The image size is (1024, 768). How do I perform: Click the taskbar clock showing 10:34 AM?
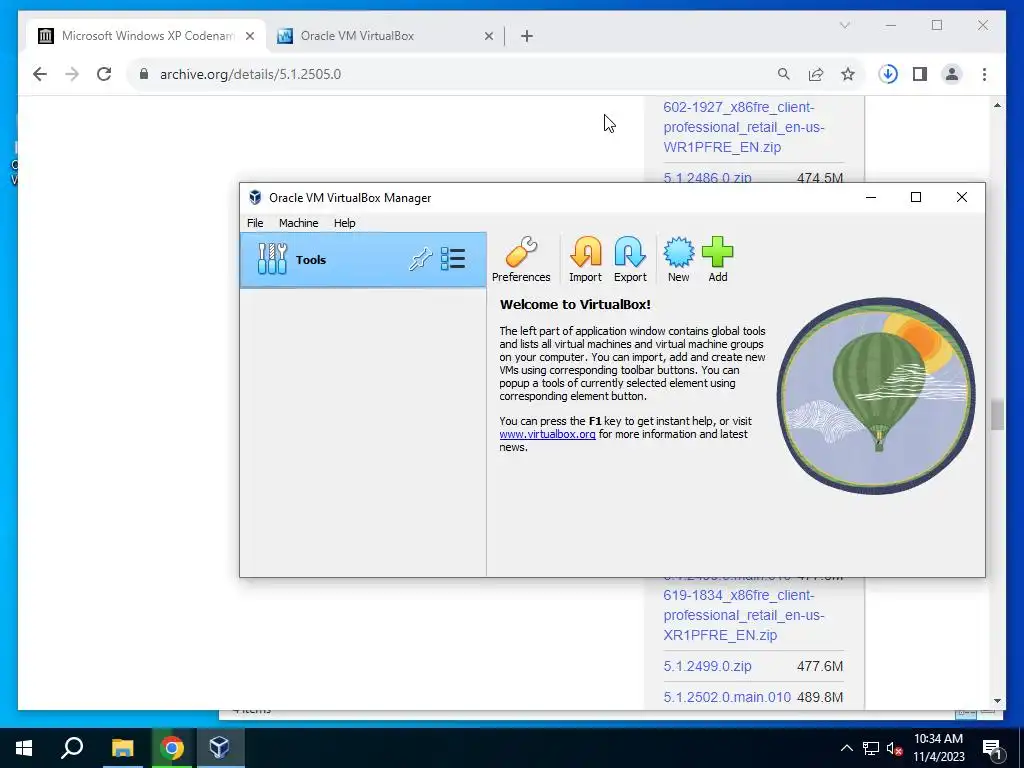point(938,748)
